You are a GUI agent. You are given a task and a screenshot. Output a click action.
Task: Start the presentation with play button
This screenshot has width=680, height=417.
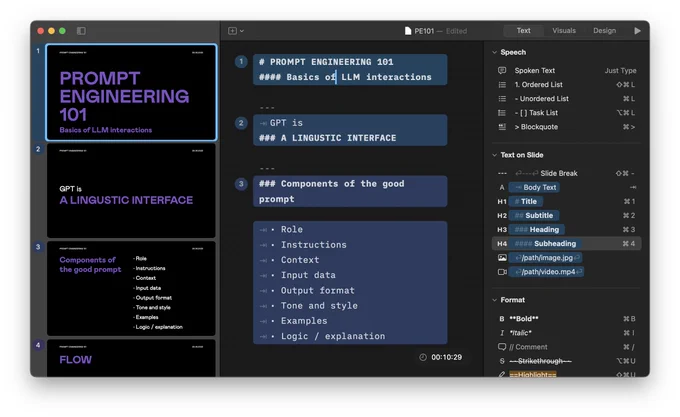point(637,31)
